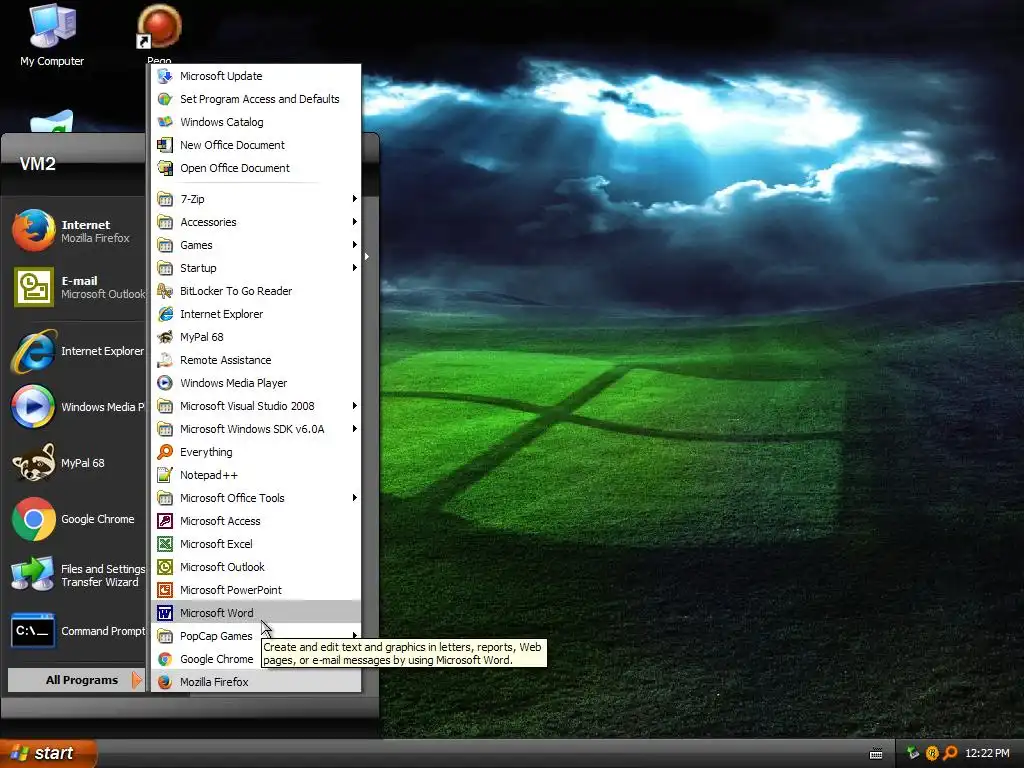Launch Internet Explorer from All Programs list

(x=256, y=313)
